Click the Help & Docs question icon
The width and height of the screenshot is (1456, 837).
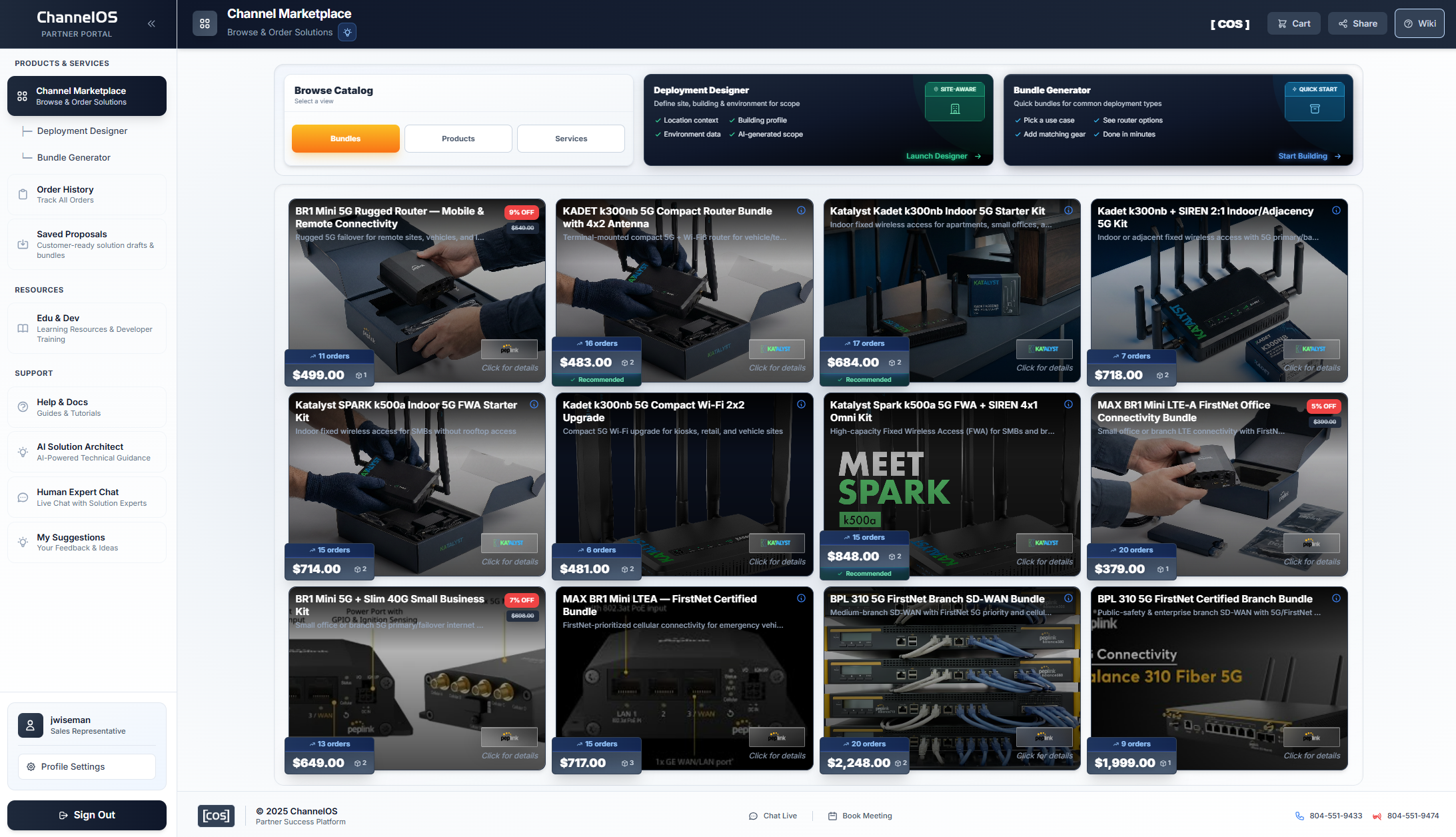pos(23,407)
